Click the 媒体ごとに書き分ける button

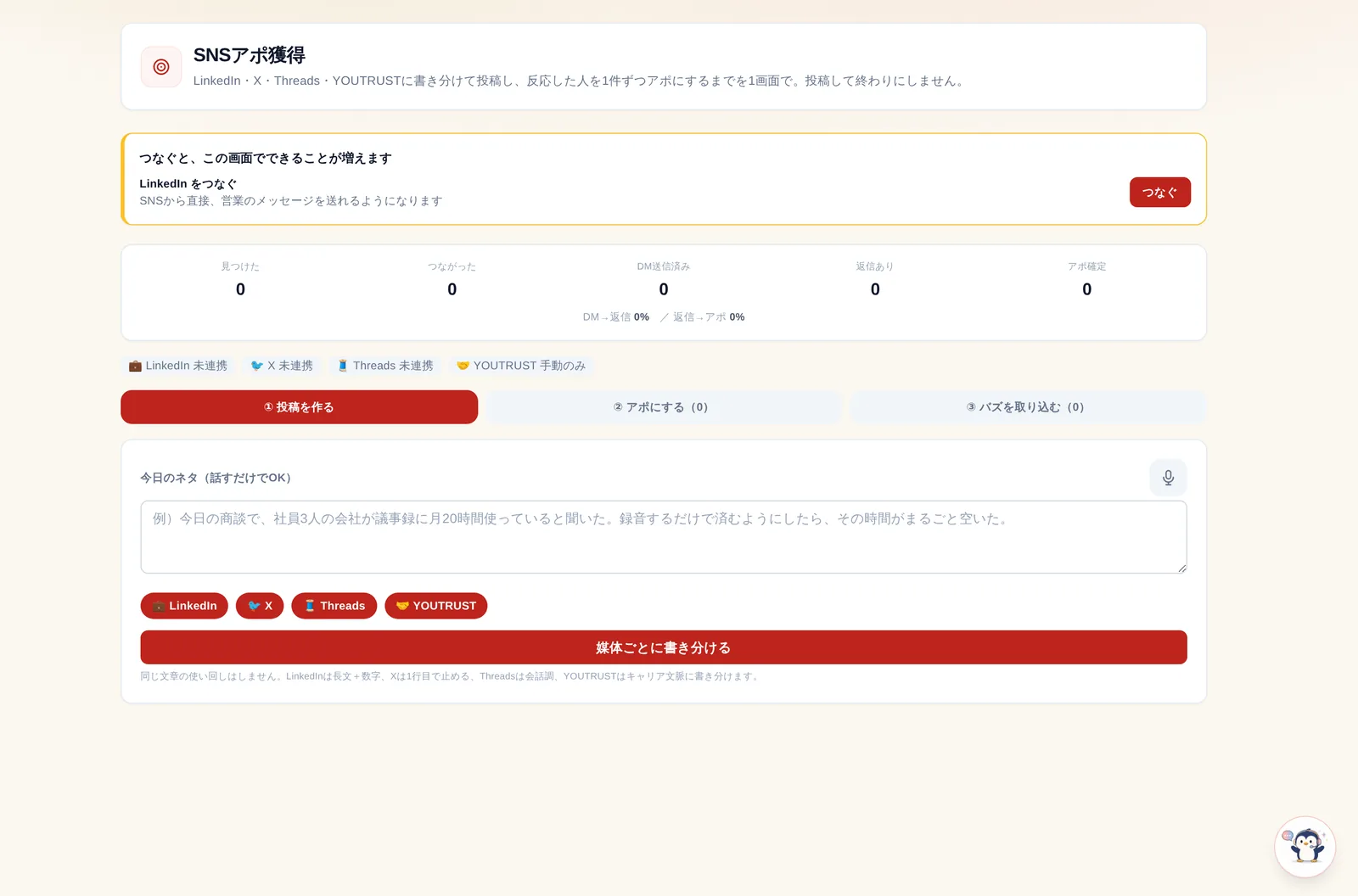click(x=664, y=647)
